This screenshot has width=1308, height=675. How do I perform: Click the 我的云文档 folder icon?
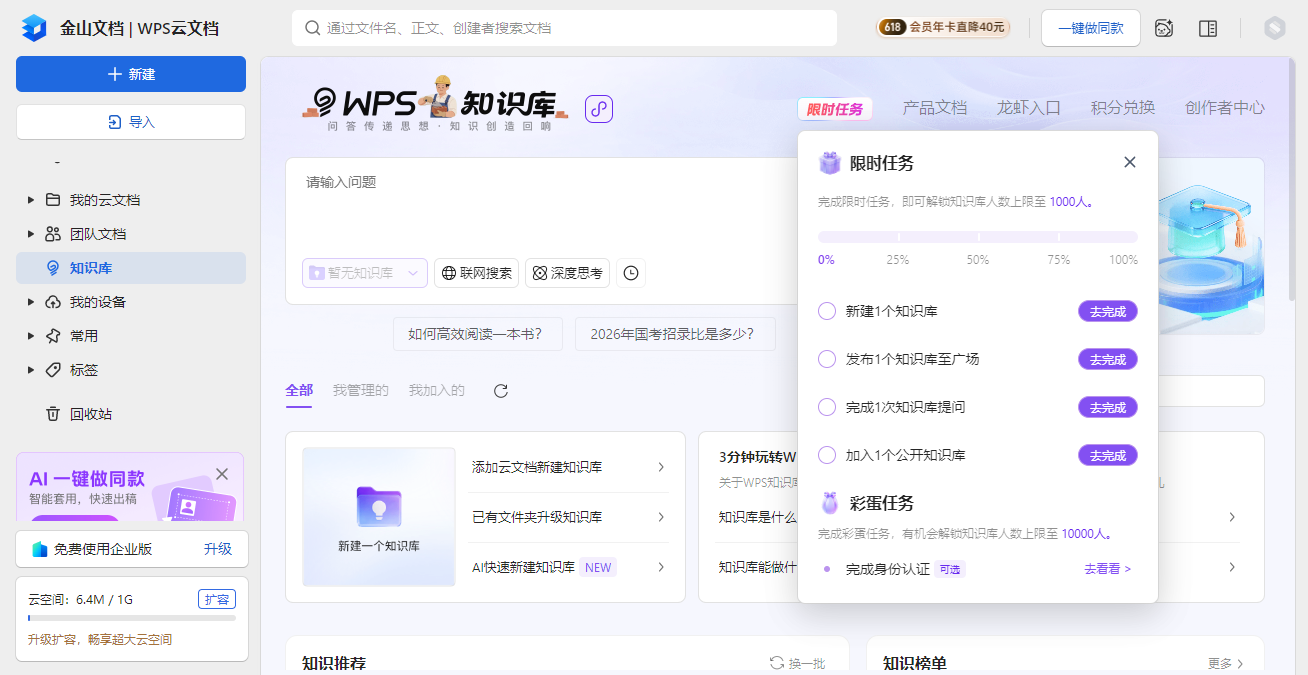(53, 200)
